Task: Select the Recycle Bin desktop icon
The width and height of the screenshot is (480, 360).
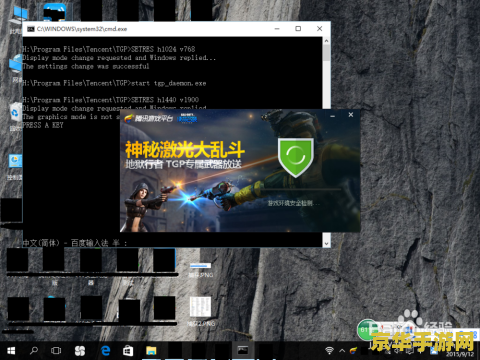Action: point(15,116)
